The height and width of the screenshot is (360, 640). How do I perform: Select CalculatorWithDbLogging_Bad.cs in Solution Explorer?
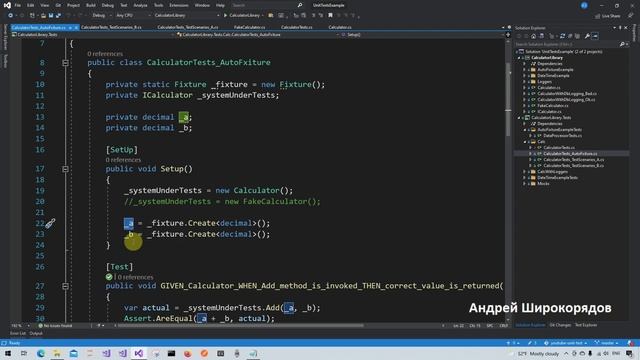coord(567,94)
